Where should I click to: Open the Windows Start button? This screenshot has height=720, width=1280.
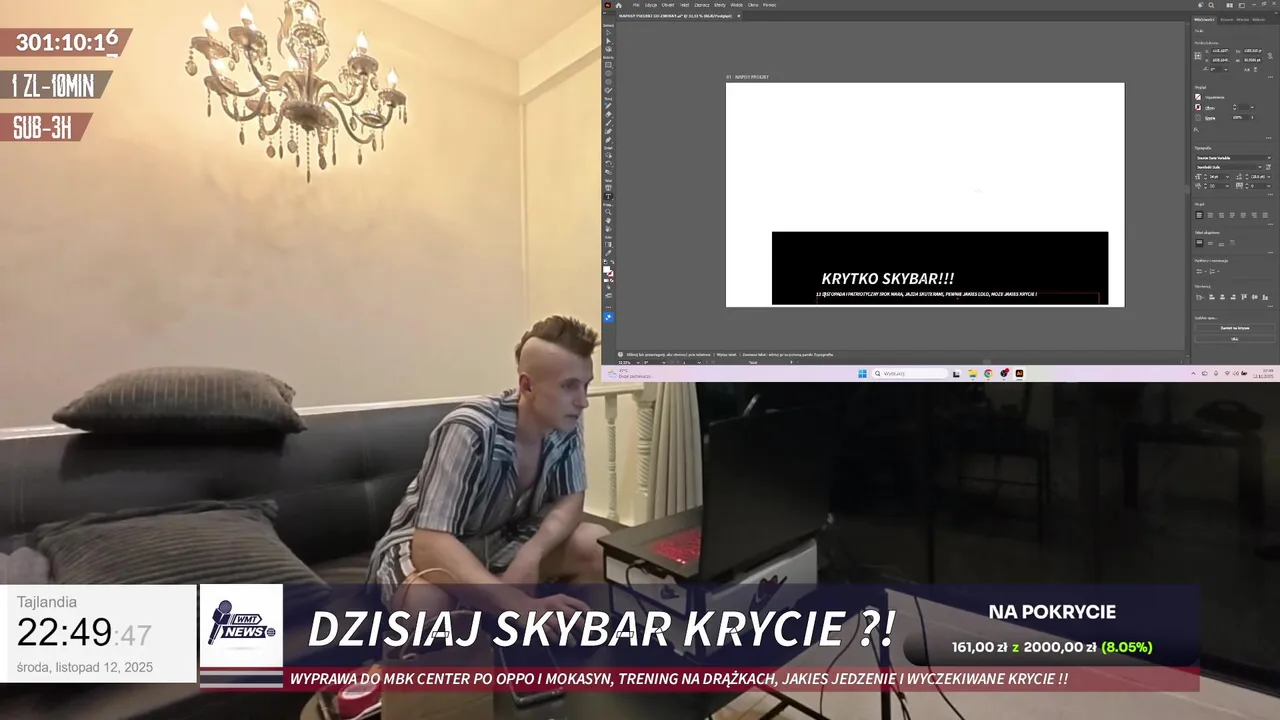click(x=862, y=373)
